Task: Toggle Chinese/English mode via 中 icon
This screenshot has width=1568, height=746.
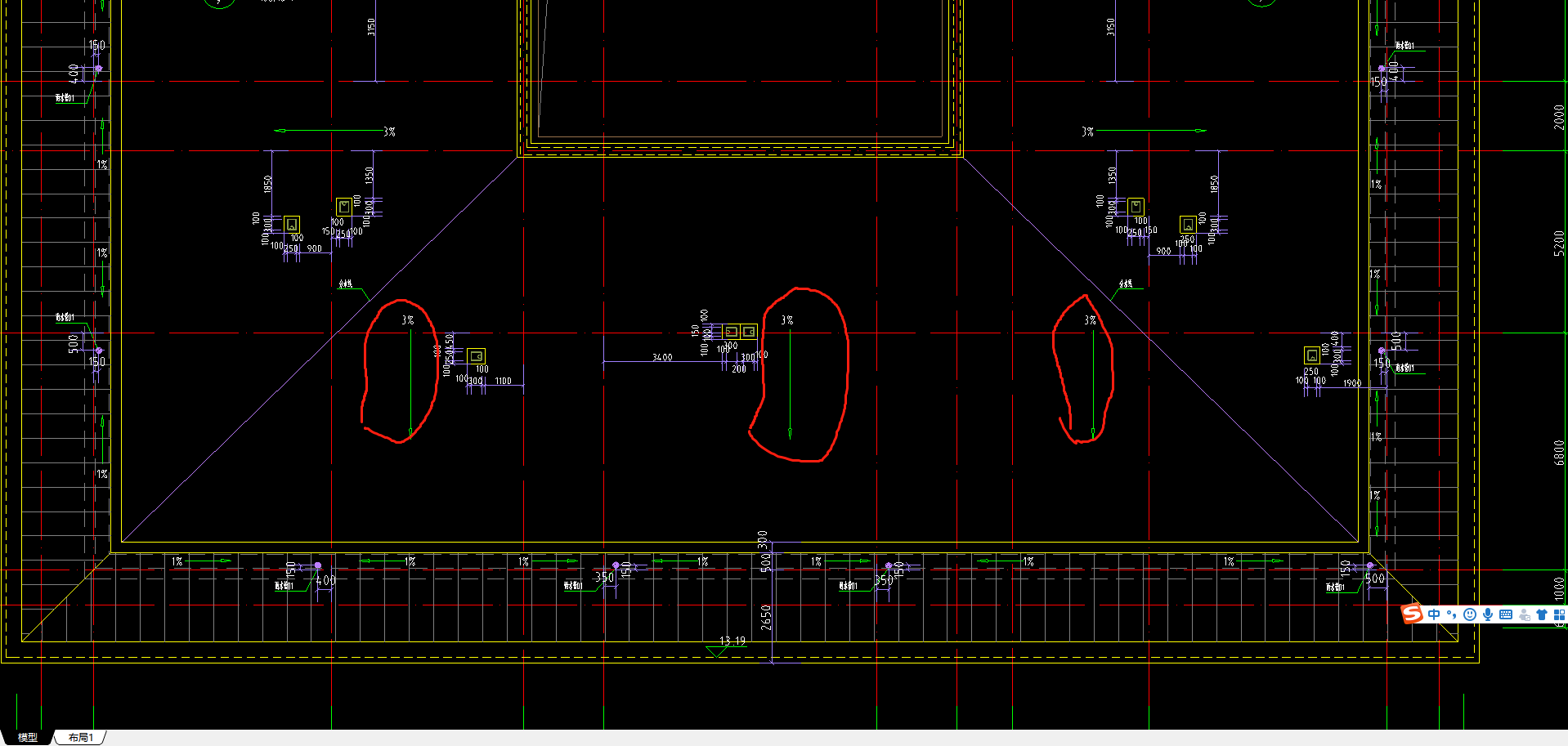Action: click(x=1434, y=614)
